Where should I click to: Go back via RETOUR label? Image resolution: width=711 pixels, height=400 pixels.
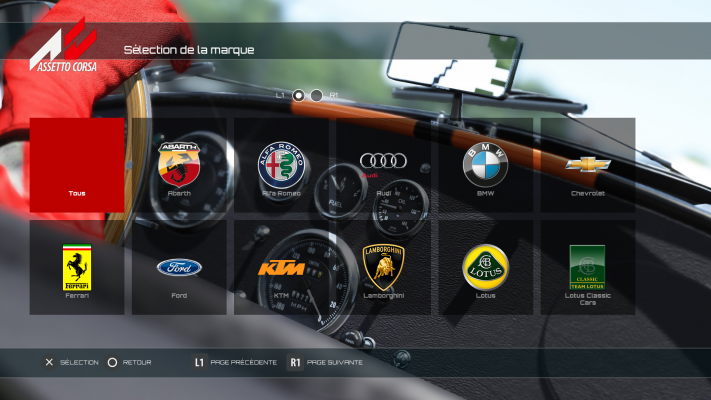(137, 362)
